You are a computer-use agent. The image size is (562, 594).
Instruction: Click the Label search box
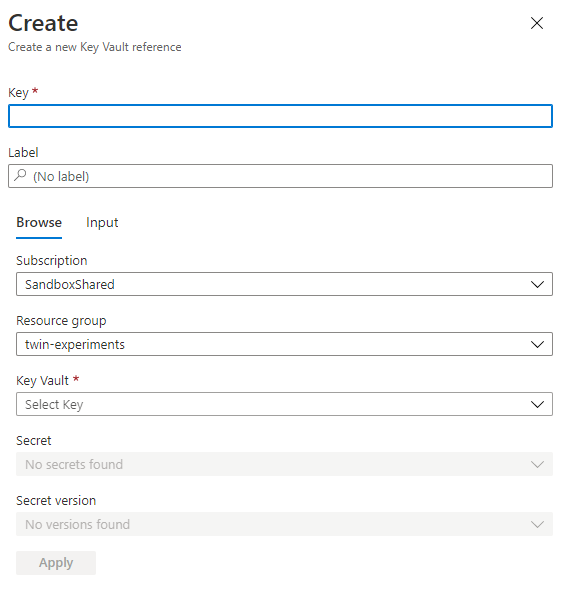[280, 176]
